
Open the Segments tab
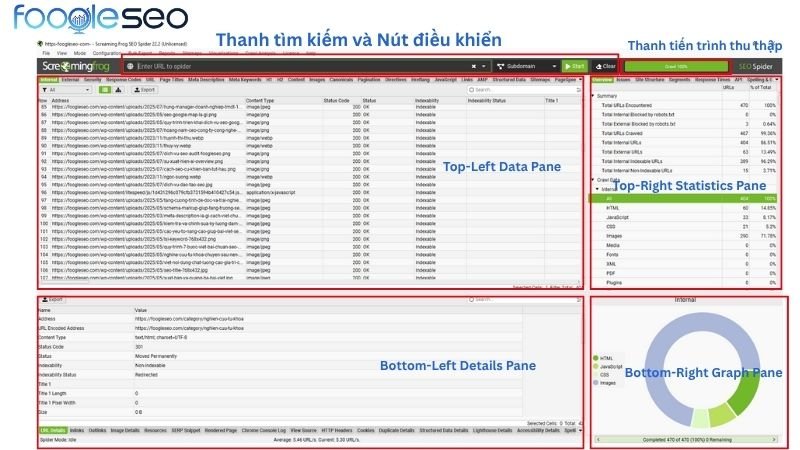(679, 80)
